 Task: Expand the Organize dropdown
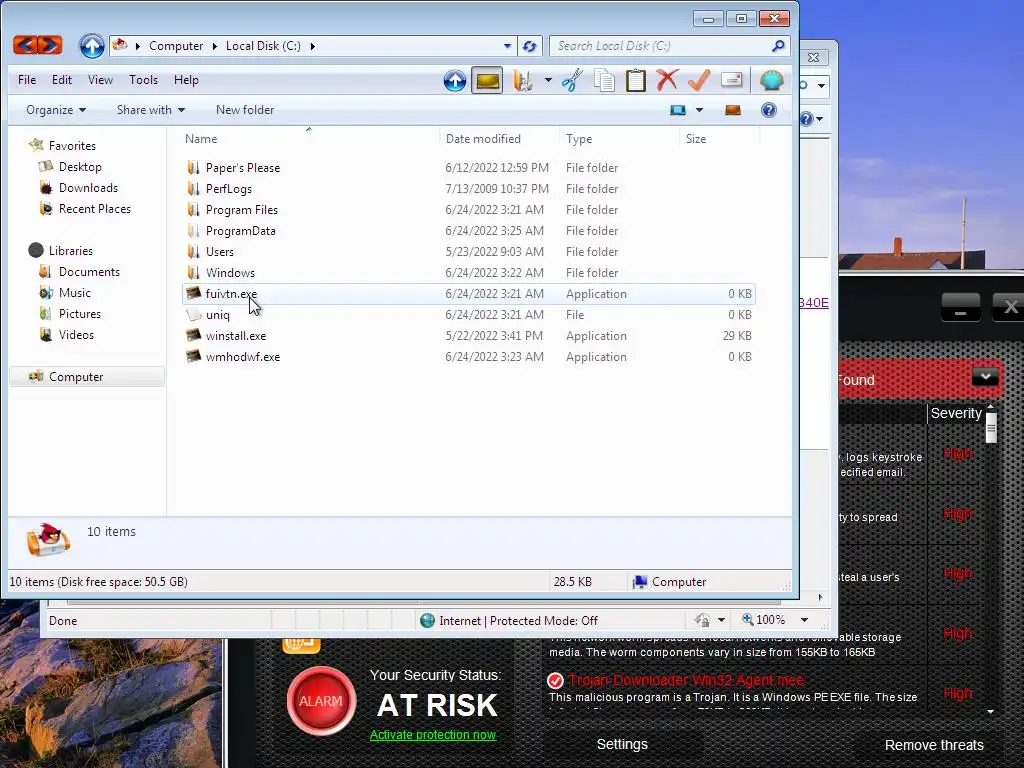tap(56, 110)
